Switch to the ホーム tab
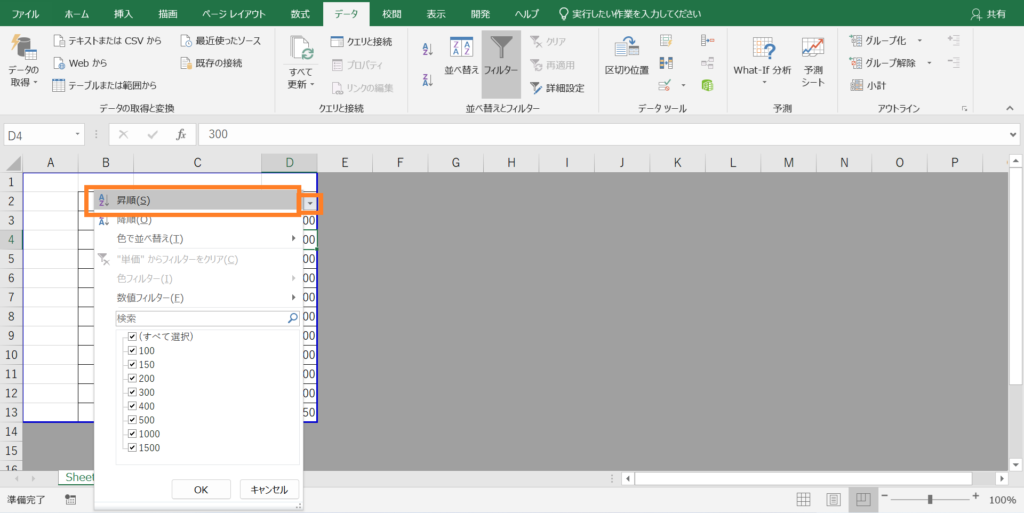Viewport: 1024px width, 513px height. coord(77,14)
